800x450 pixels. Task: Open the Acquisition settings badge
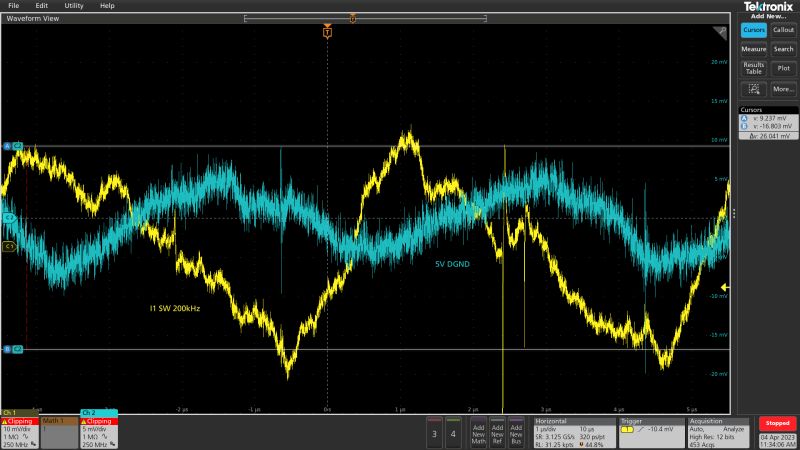click(x=718, y=433)
